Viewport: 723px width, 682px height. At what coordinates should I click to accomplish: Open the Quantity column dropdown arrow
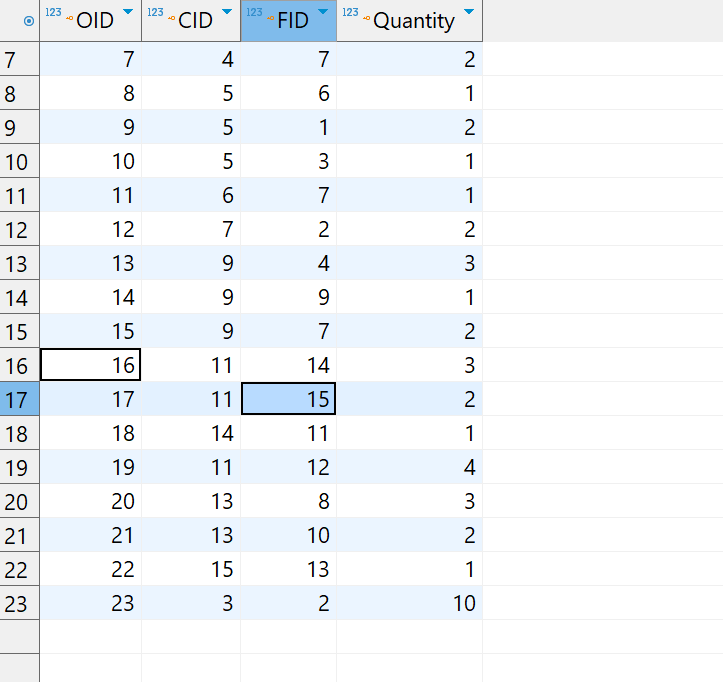[x=467, y=13]
